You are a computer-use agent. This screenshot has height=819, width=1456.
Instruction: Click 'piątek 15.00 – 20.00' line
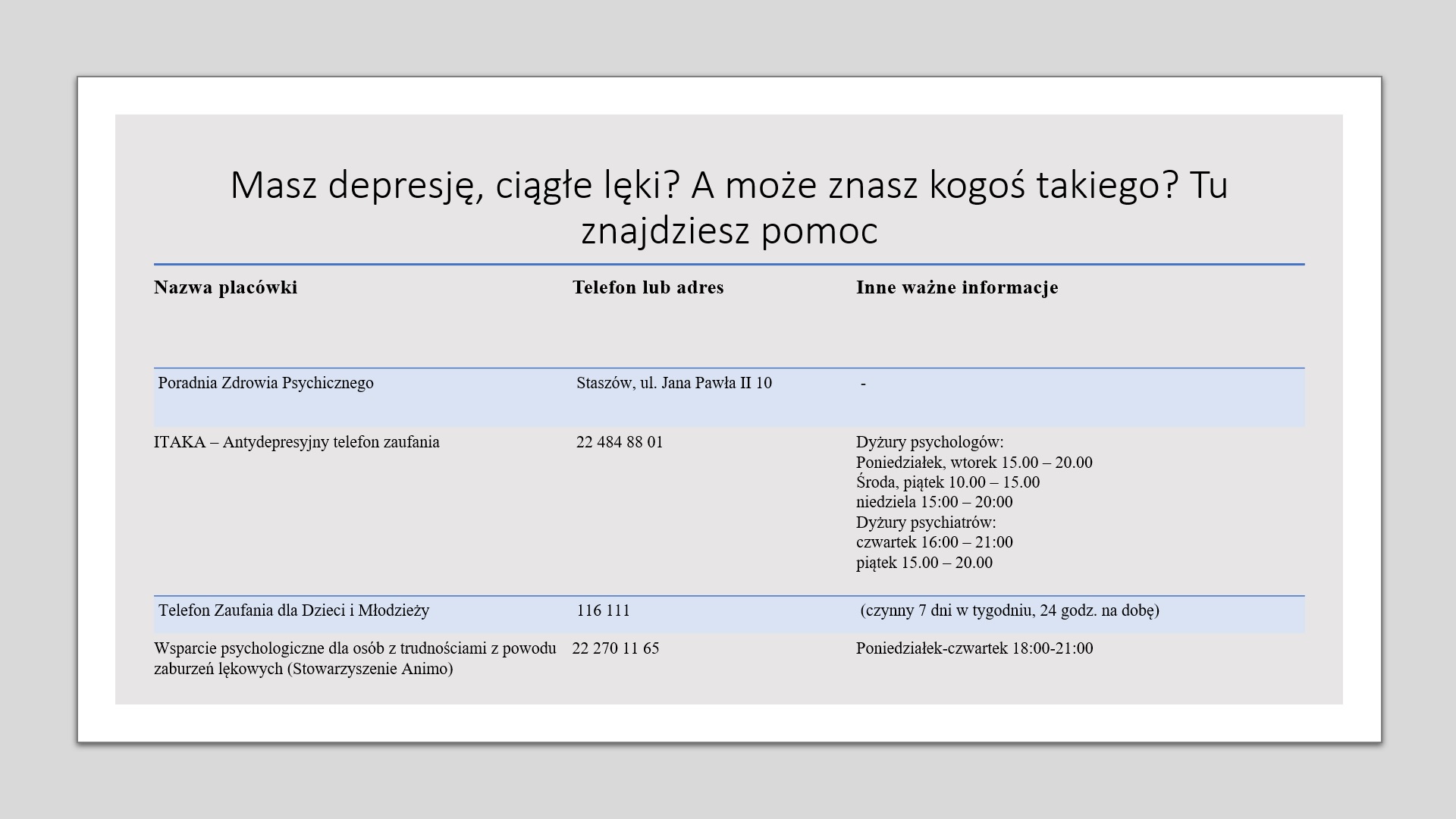tap(924, 563)
